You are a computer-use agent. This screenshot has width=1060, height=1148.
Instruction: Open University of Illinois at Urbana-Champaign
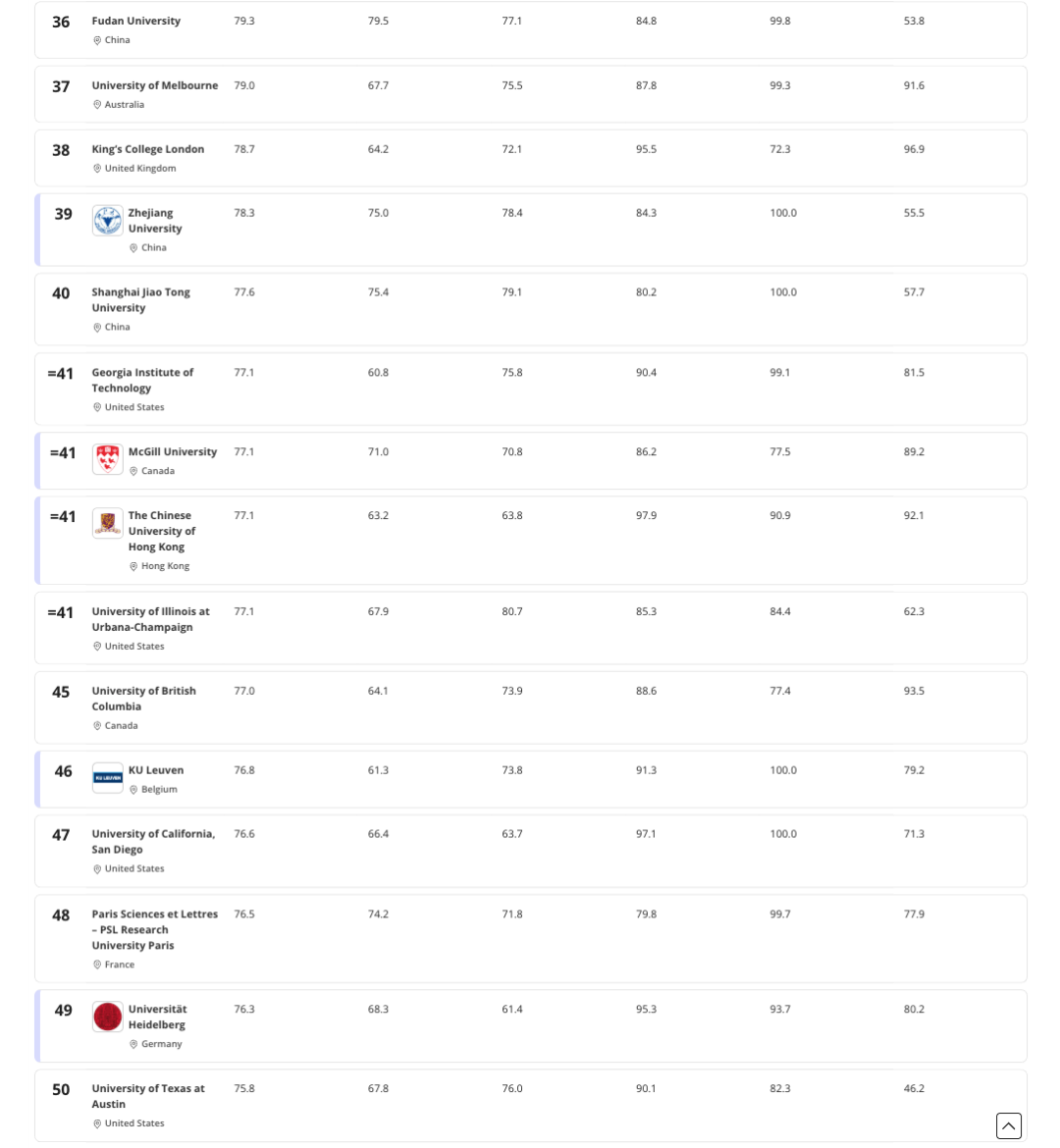click(x=150, y=619)
